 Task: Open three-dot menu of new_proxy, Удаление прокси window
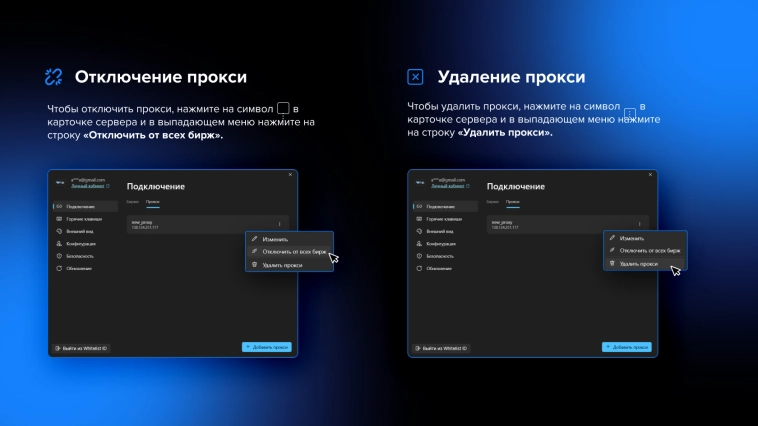(640, 224)
